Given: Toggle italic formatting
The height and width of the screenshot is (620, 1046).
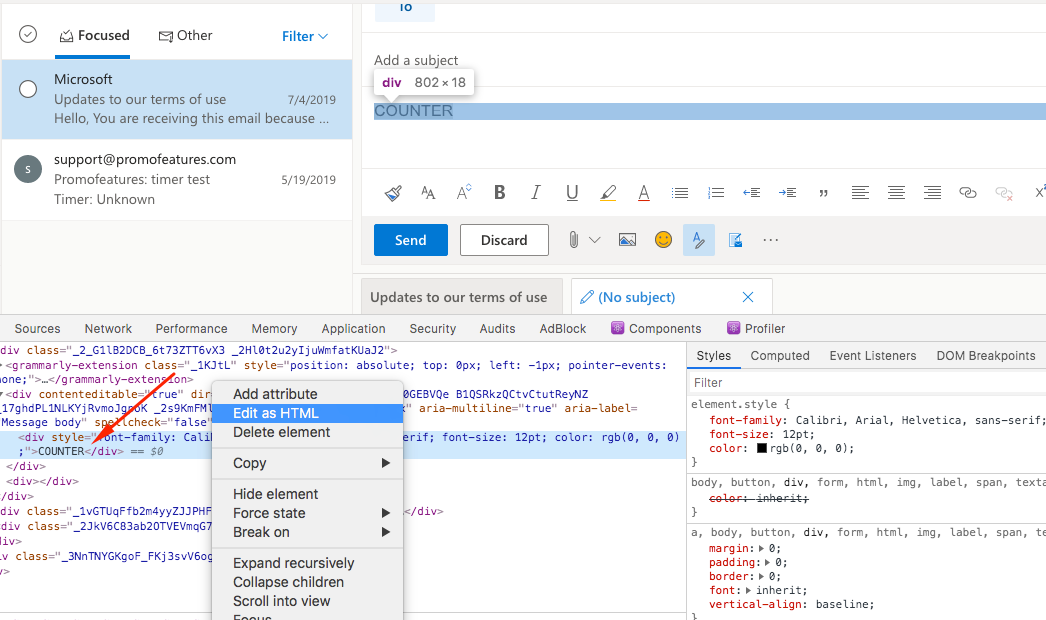Looking at the screenshot, I should pyautogui.click(x=535, y=192).
